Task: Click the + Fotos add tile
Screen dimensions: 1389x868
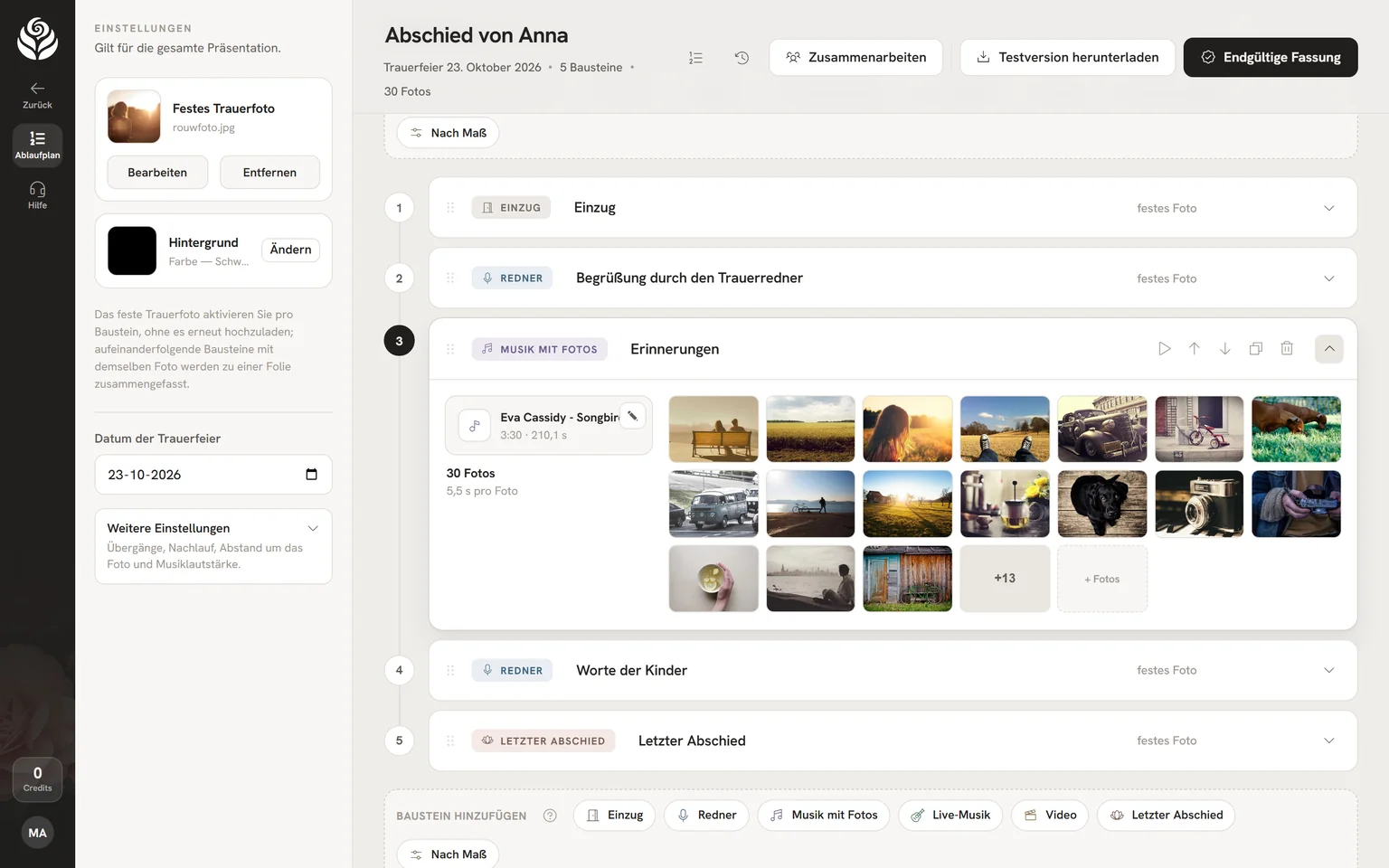Action: [1102, 579]
